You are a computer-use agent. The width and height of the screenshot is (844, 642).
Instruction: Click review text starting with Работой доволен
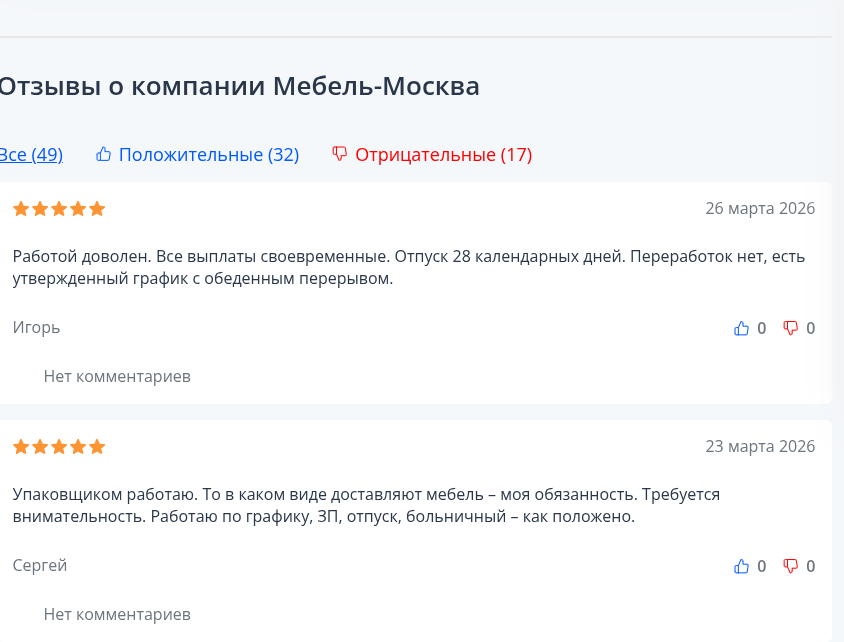[408, 267]
